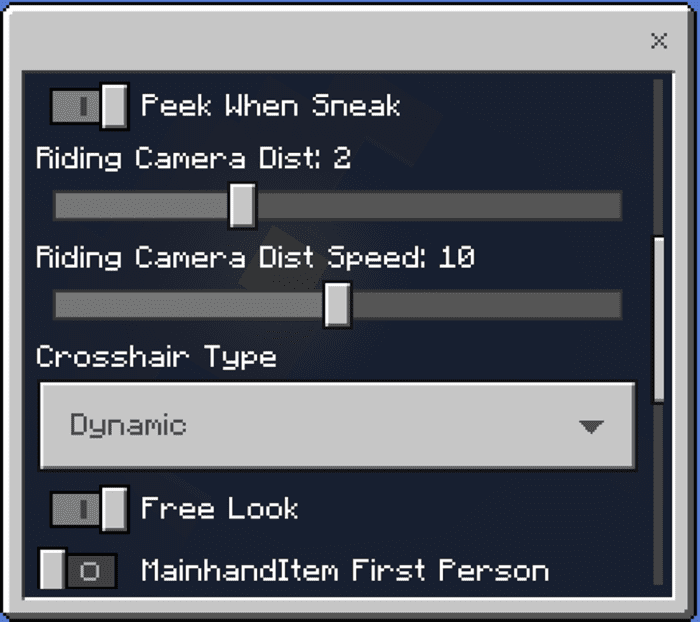
Task: Click the dropdown arrow beside Dynamic
Action: (x=591, y=426)
